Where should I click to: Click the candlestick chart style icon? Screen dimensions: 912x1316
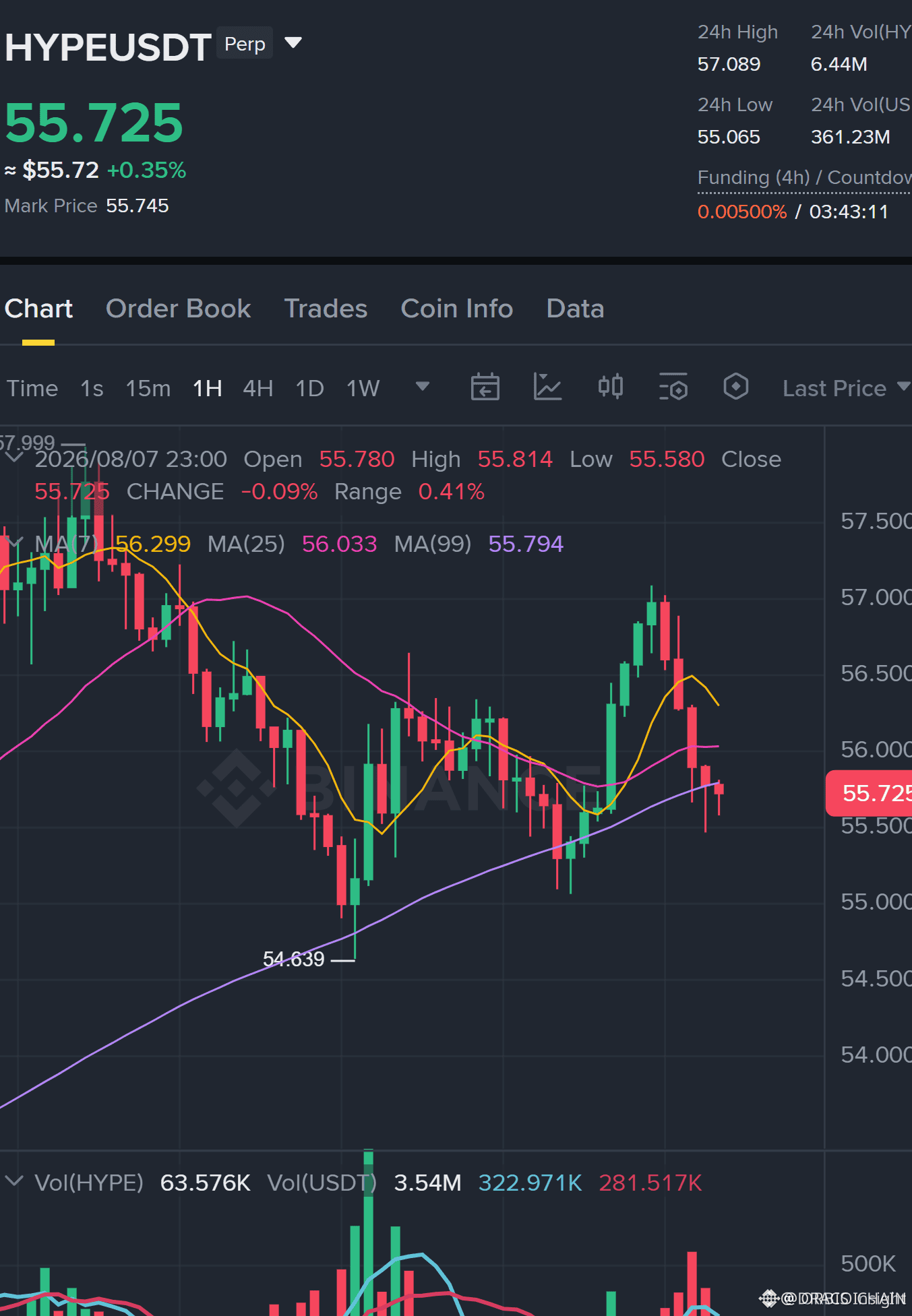(611, 387)
